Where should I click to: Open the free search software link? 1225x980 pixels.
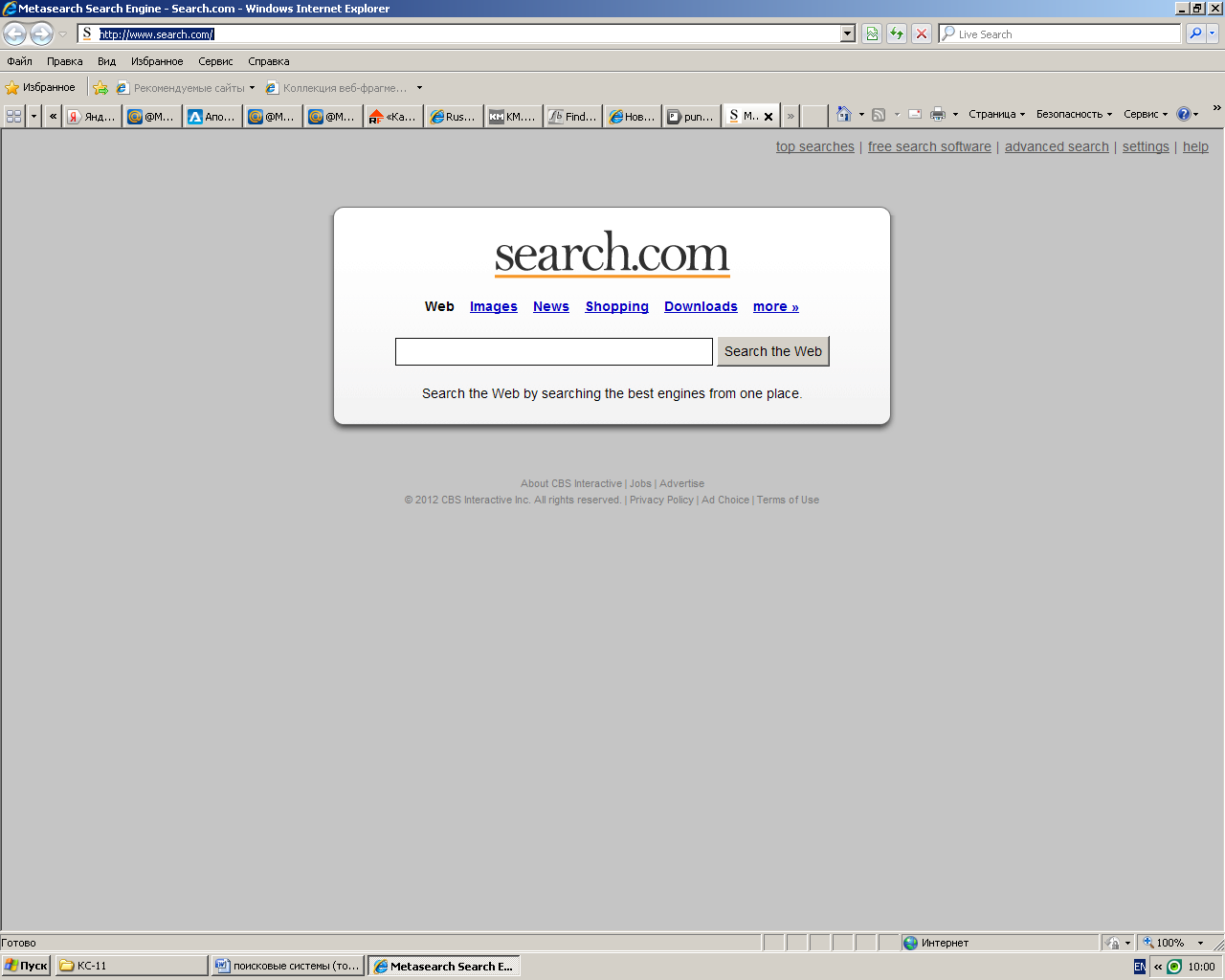[x=929, y=146]
